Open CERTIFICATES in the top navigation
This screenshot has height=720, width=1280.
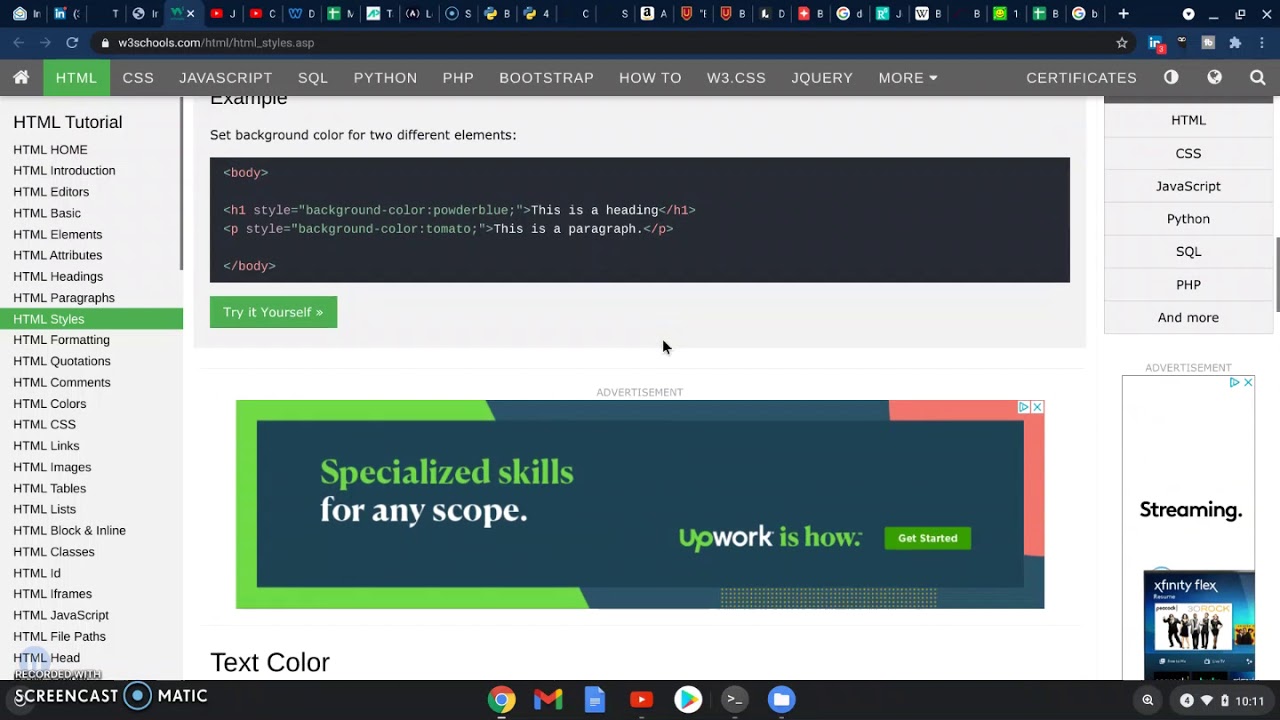click(x=1081, y=77)
